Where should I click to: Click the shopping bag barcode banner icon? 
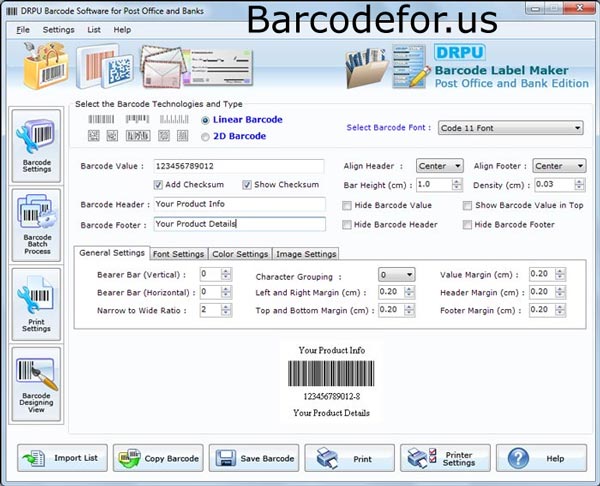46,66
